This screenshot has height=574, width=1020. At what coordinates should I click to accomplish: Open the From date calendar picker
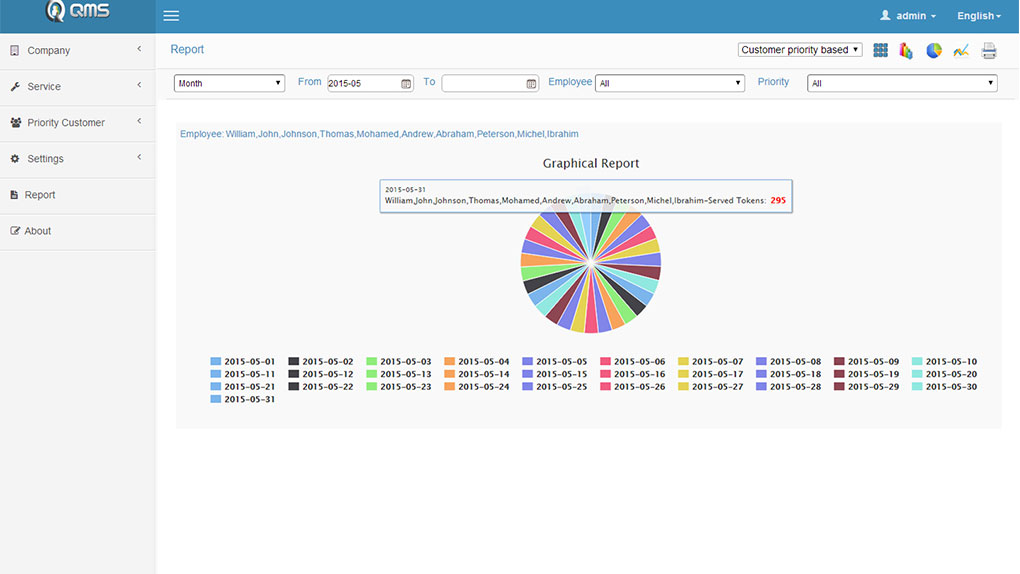406,84
